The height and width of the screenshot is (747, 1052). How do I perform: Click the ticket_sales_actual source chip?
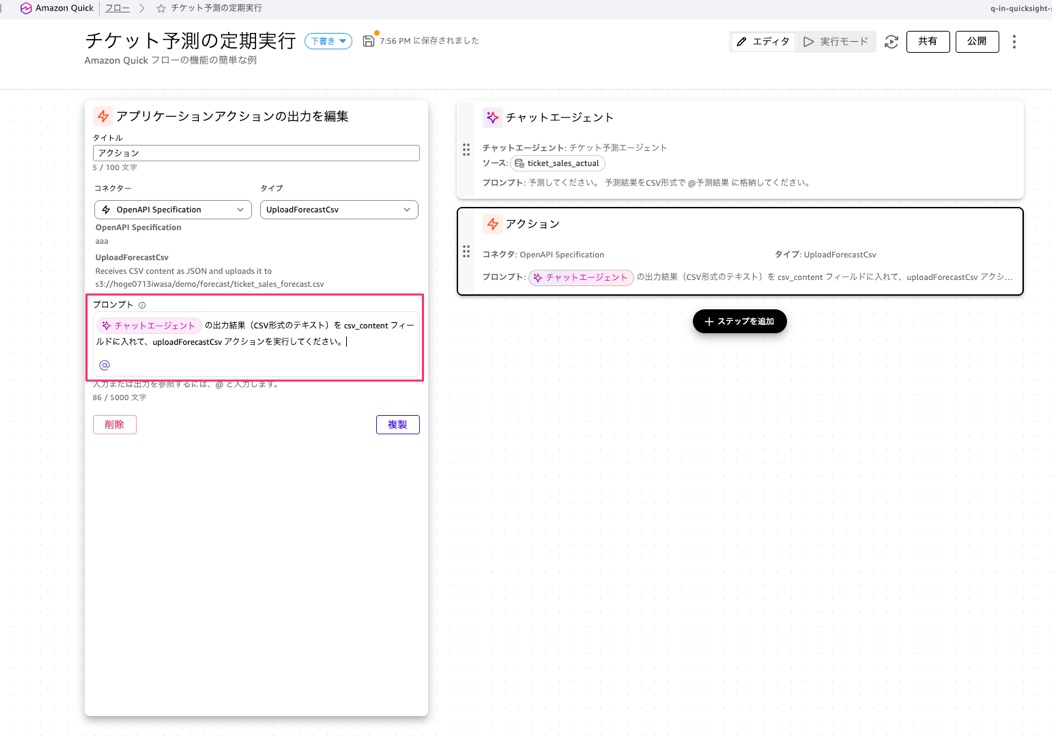[x=558, y=163]
